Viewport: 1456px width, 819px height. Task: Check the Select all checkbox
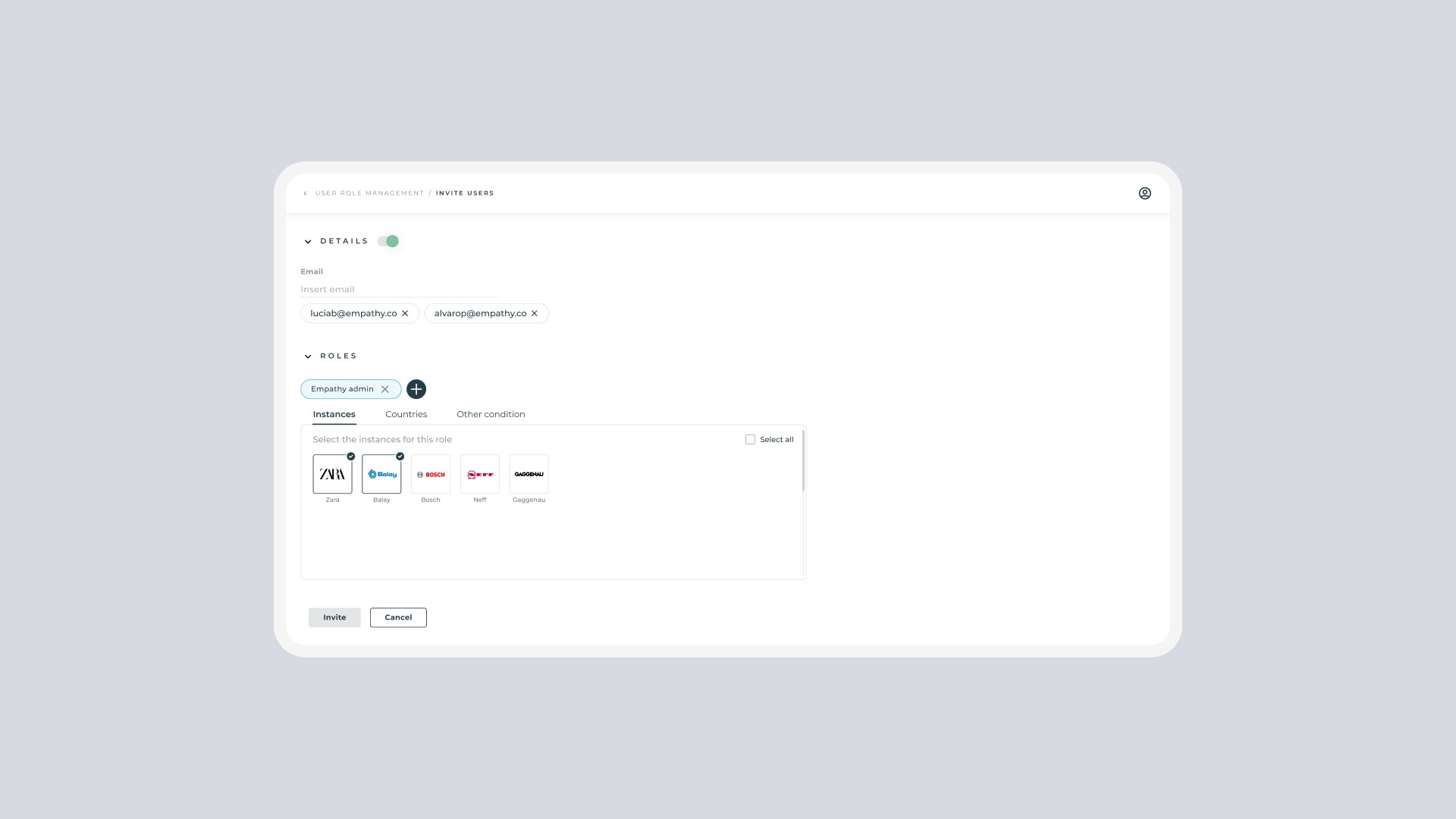750,440
